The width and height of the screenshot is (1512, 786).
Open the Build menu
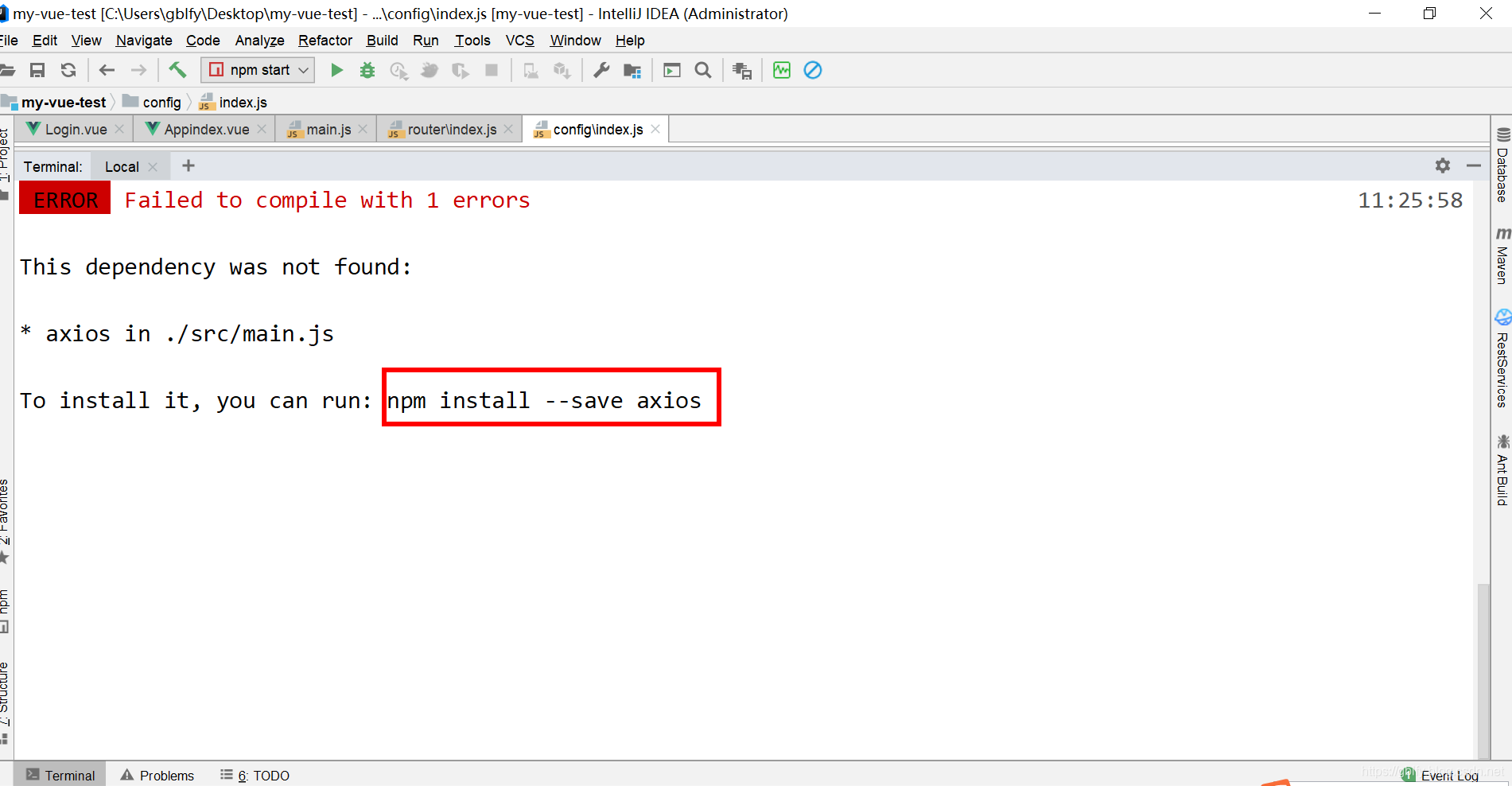coord(382,41)
